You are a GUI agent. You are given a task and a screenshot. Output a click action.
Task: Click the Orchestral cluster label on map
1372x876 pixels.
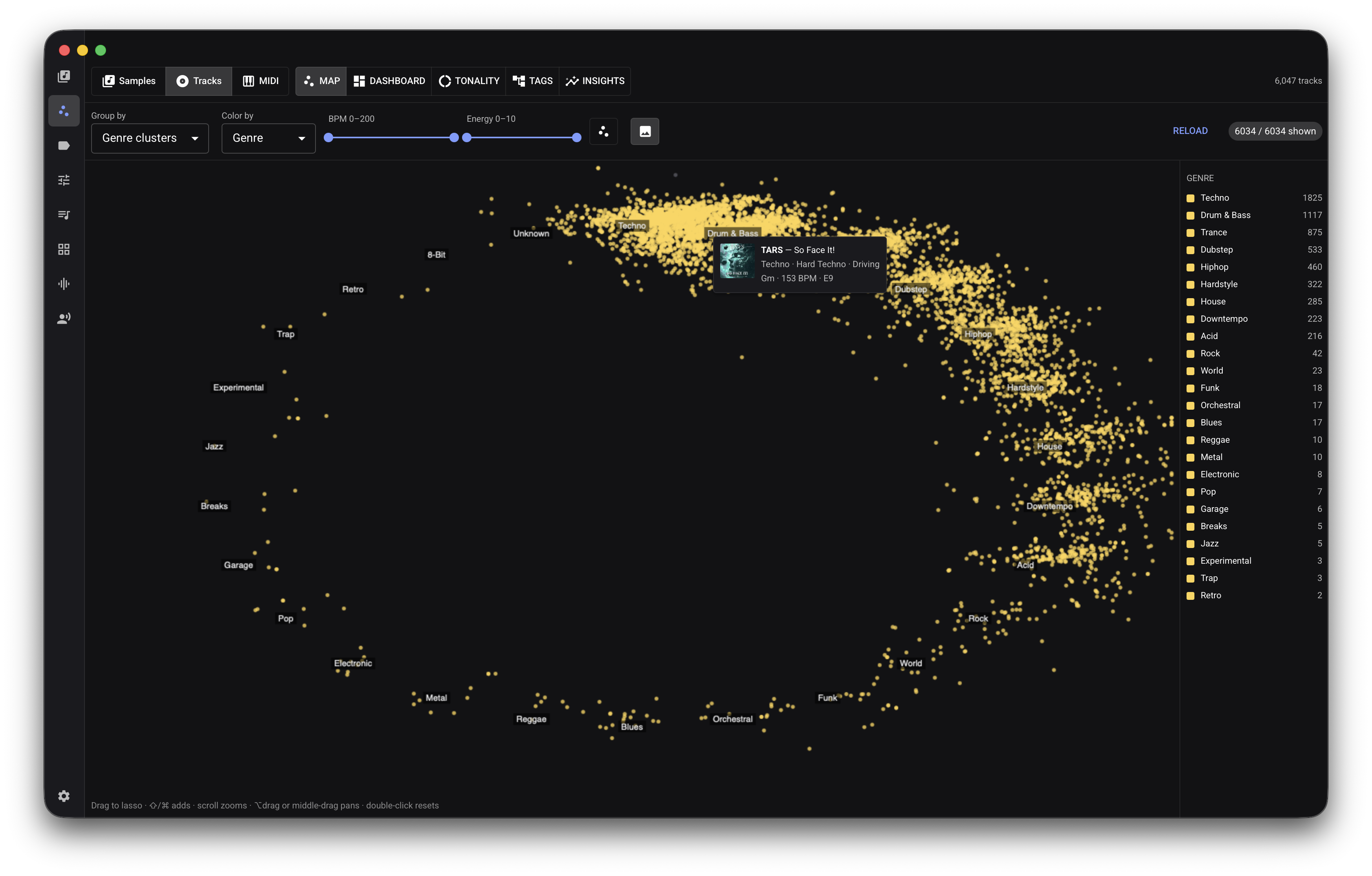[x=732, y=719]
